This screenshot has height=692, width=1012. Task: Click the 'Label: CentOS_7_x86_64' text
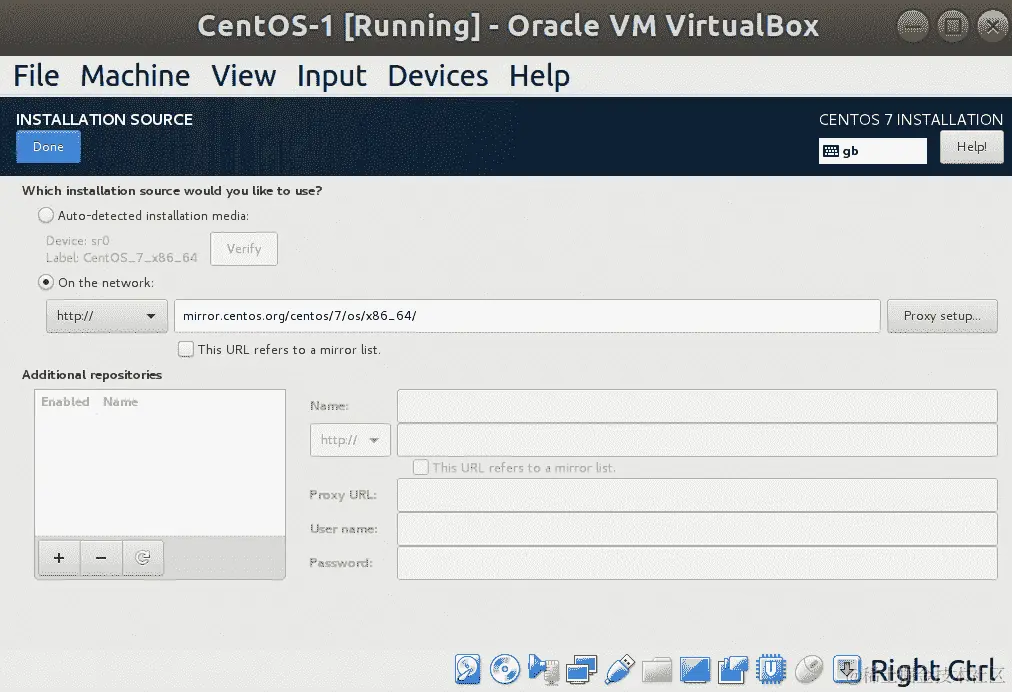click(x=121, y=258)
